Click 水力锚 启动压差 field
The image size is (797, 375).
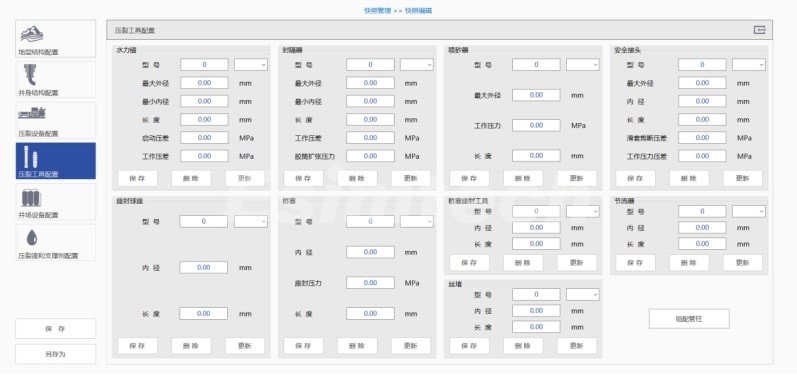coord(204,138)
